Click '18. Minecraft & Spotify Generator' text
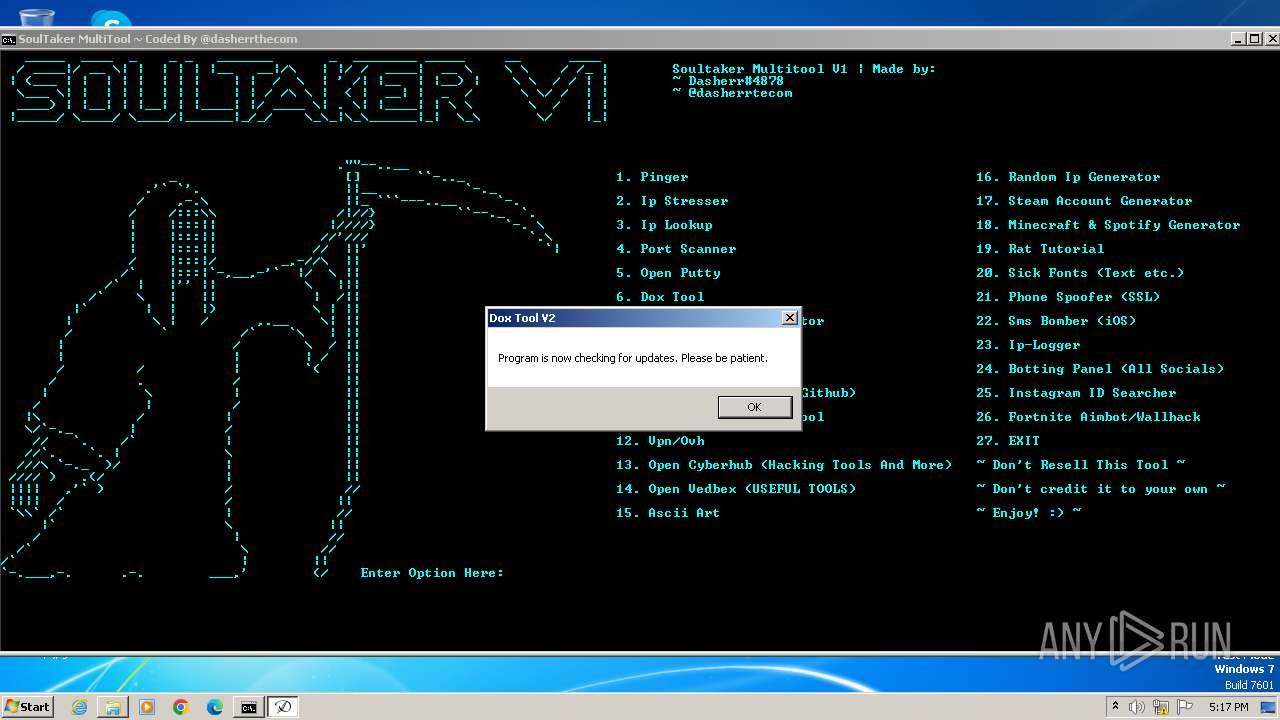Image resolution: width=1280 pixels, height=720 pixels. tap(1108, 225)
